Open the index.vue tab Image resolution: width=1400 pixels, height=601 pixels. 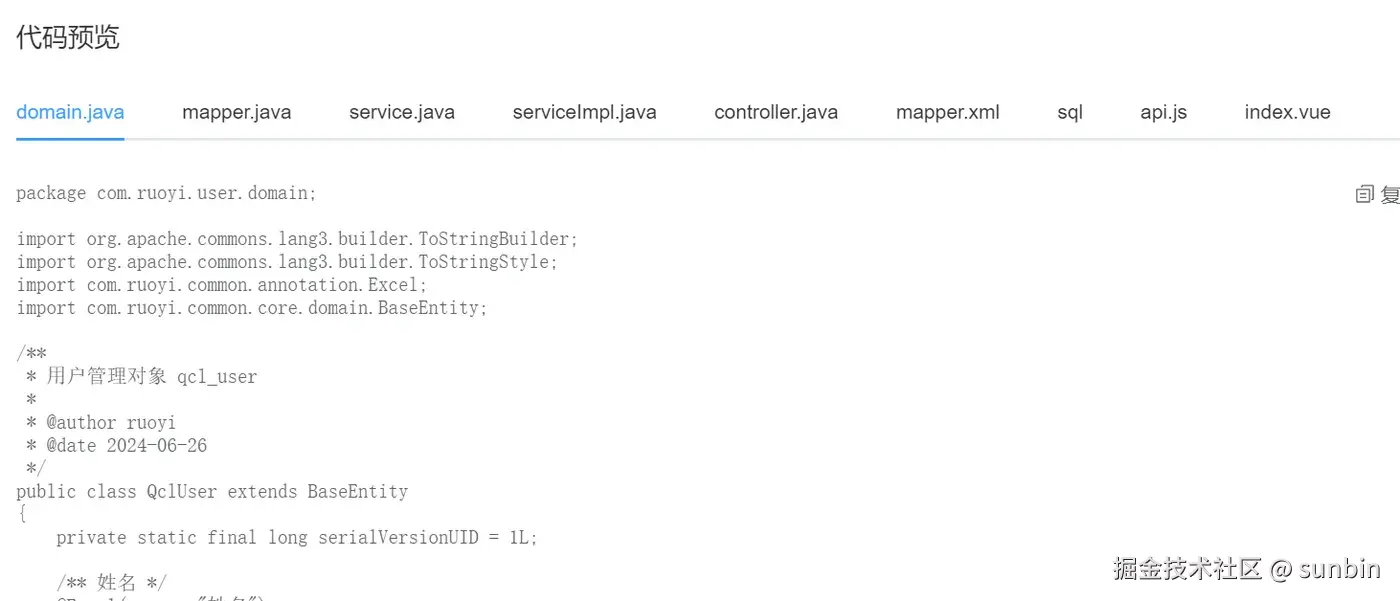coord(1288,112)
